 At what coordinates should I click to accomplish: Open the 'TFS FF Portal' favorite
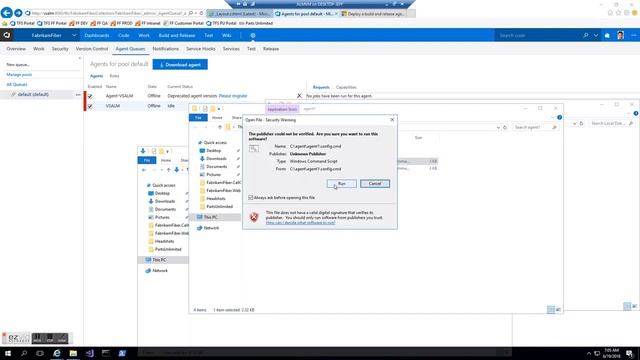tap(51, 23)
